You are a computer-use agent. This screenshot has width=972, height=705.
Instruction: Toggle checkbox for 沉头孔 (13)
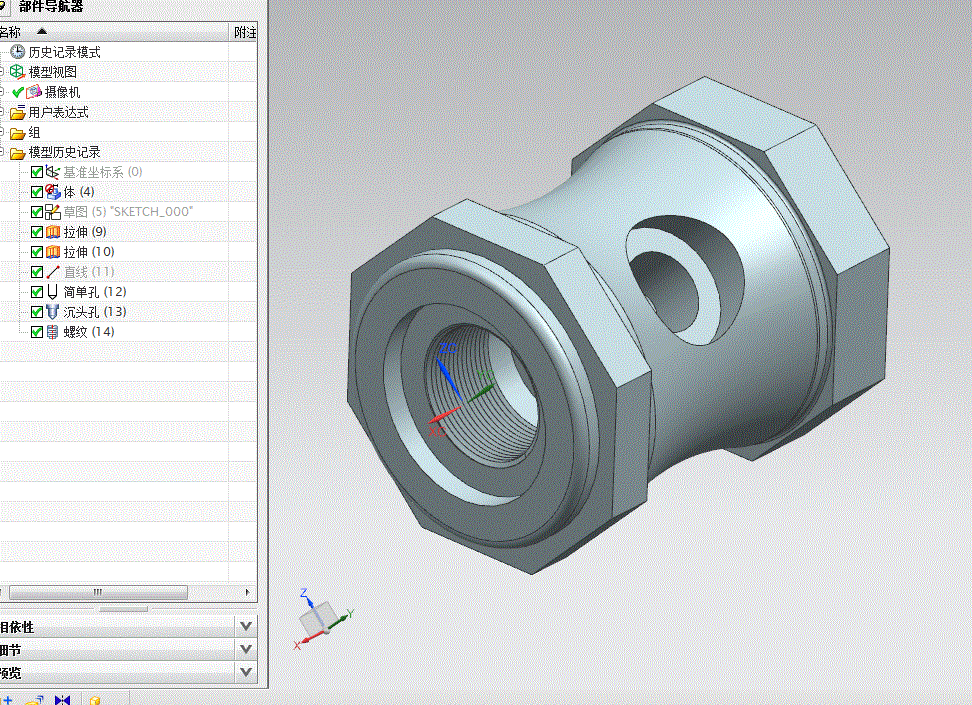[x=37, y=312]
